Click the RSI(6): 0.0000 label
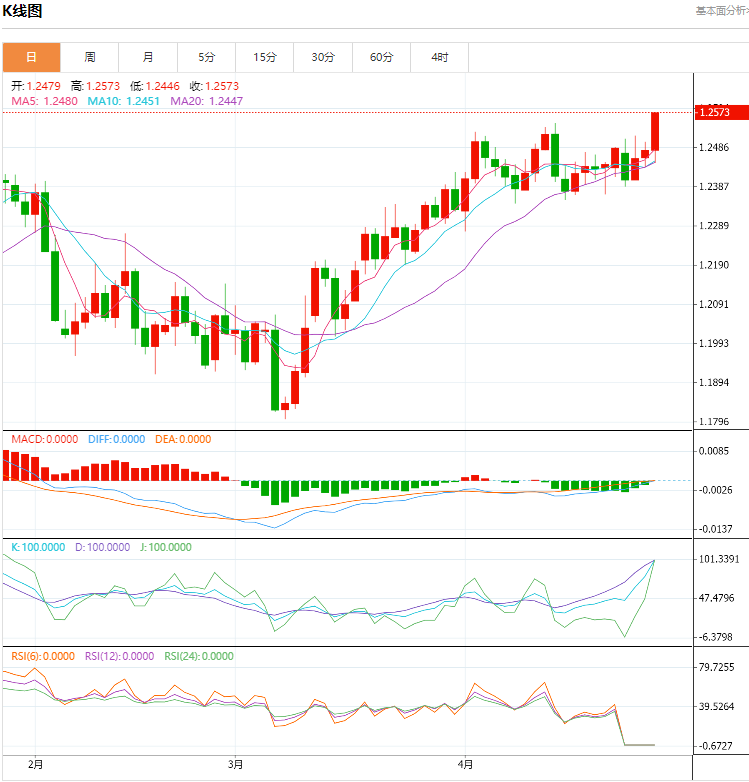 tap(43, 656)
